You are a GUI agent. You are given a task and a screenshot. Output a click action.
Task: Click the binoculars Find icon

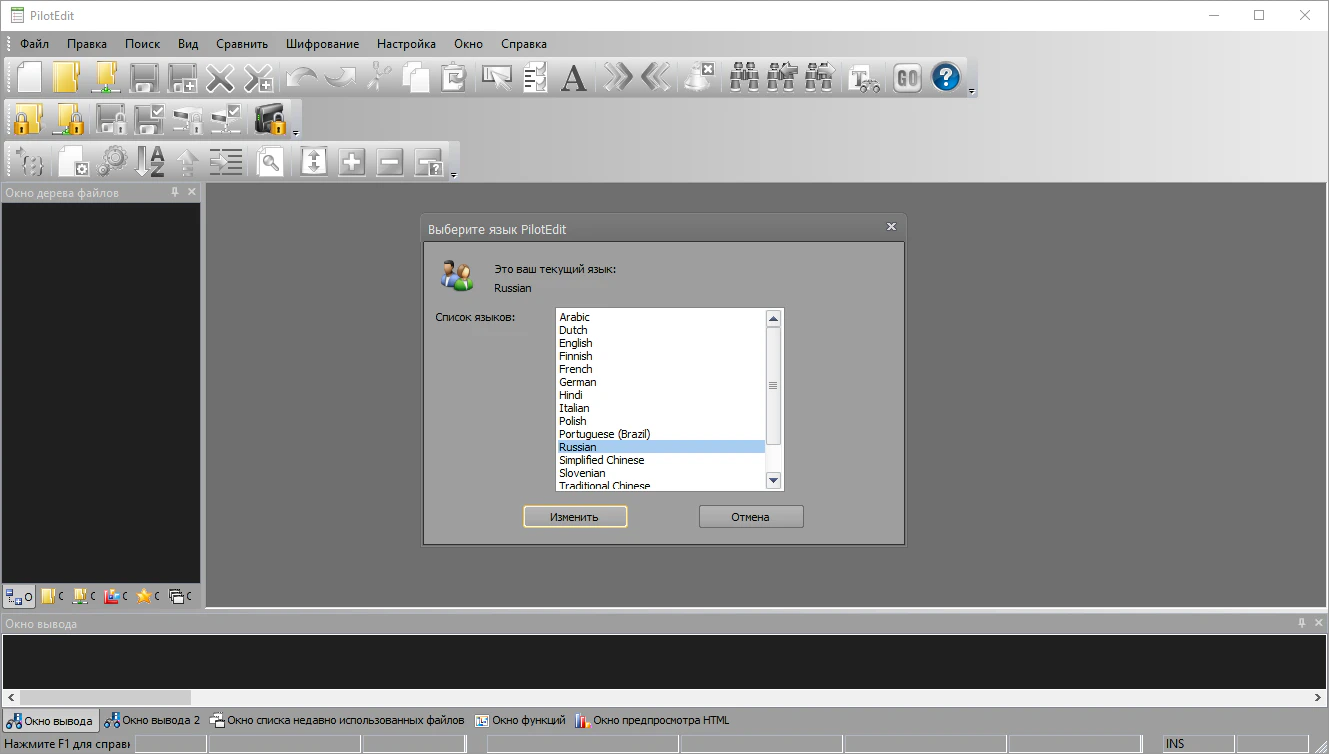tap(744, 78)
